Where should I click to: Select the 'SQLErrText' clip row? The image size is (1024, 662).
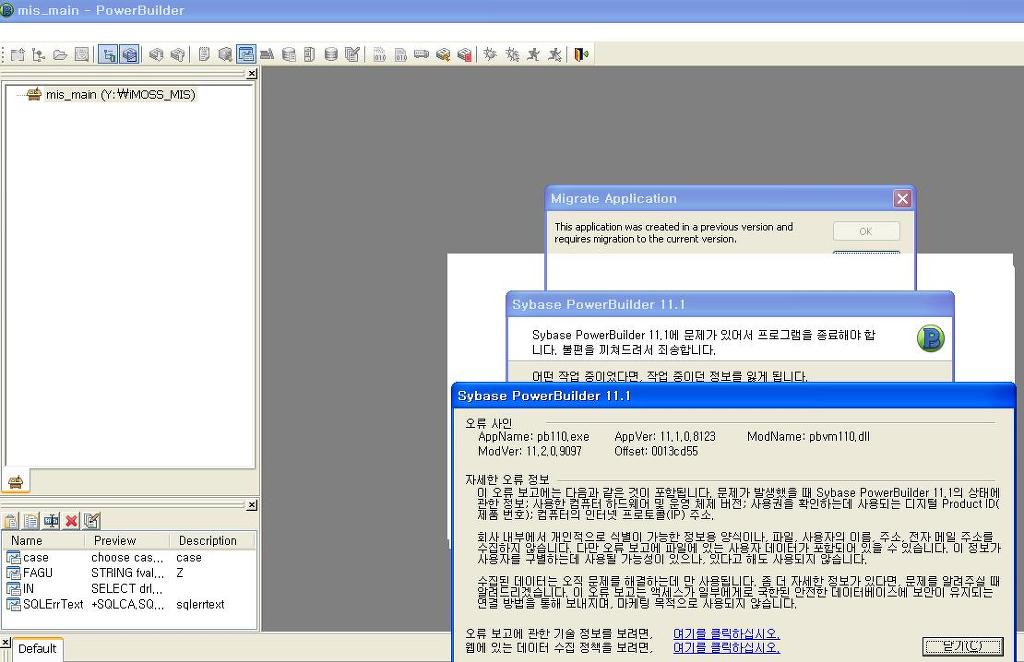[x=129, y=605]
